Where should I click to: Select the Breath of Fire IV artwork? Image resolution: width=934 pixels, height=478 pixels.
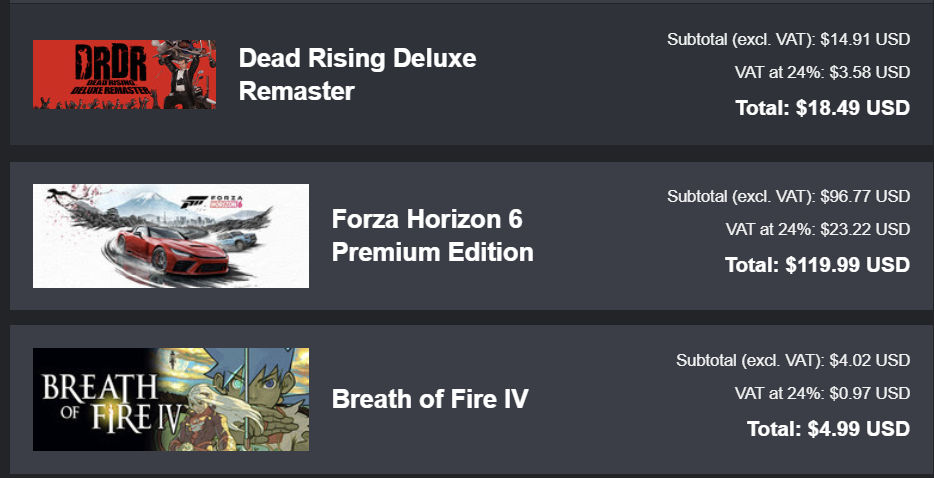[170, 399]
